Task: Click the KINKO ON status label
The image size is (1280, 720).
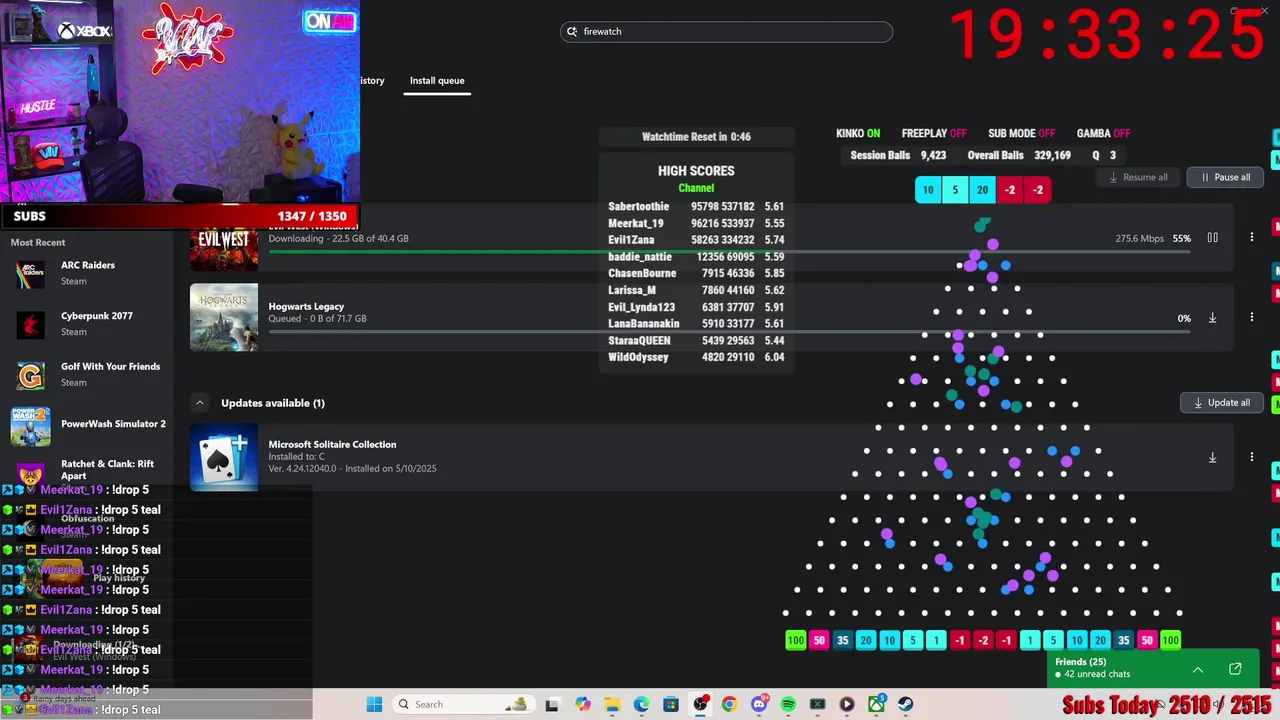Action: click(858, 133)
